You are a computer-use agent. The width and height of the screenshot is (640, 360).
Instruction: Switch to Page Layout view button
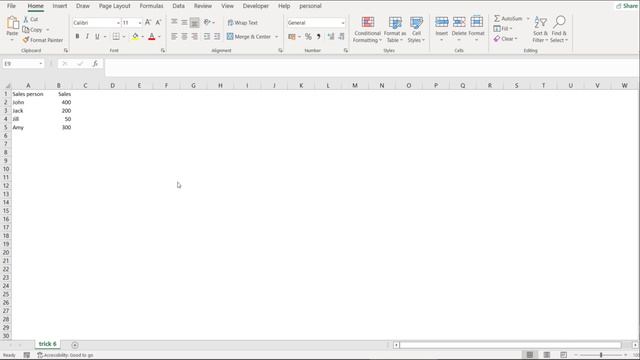[x=547, y=355]
